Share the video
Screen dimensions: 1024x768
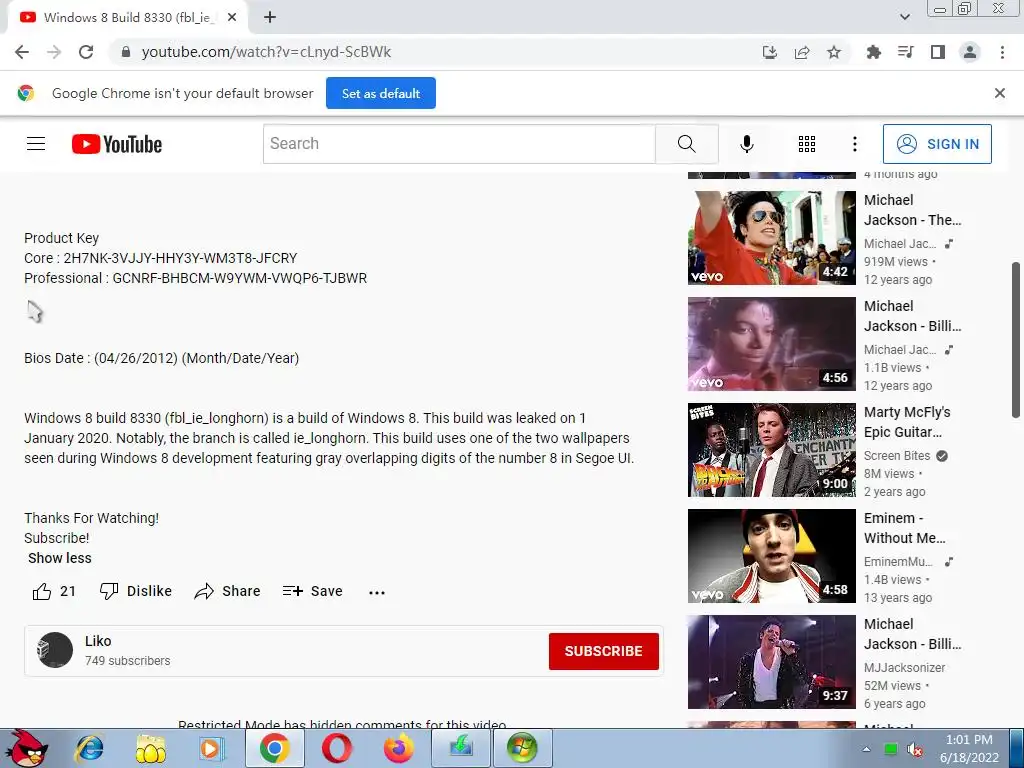pos(227,591)
